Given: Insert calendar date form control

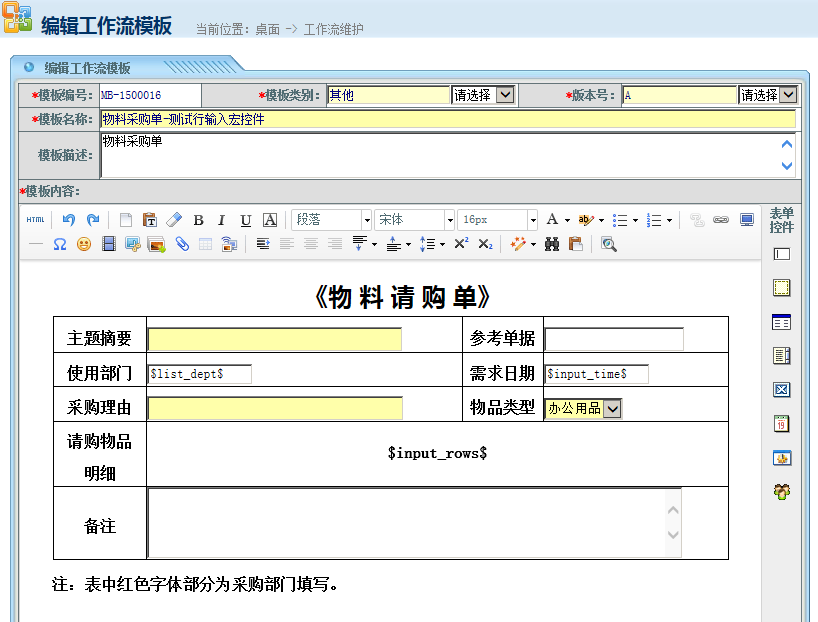Looking at the screenshot, I should [x=782, y=424].
